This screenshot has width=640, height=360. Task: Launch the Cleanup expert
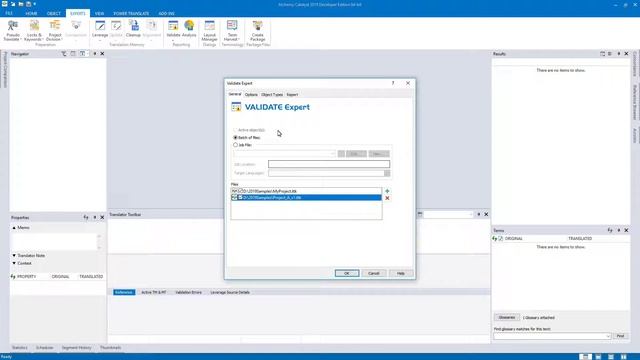133,29
